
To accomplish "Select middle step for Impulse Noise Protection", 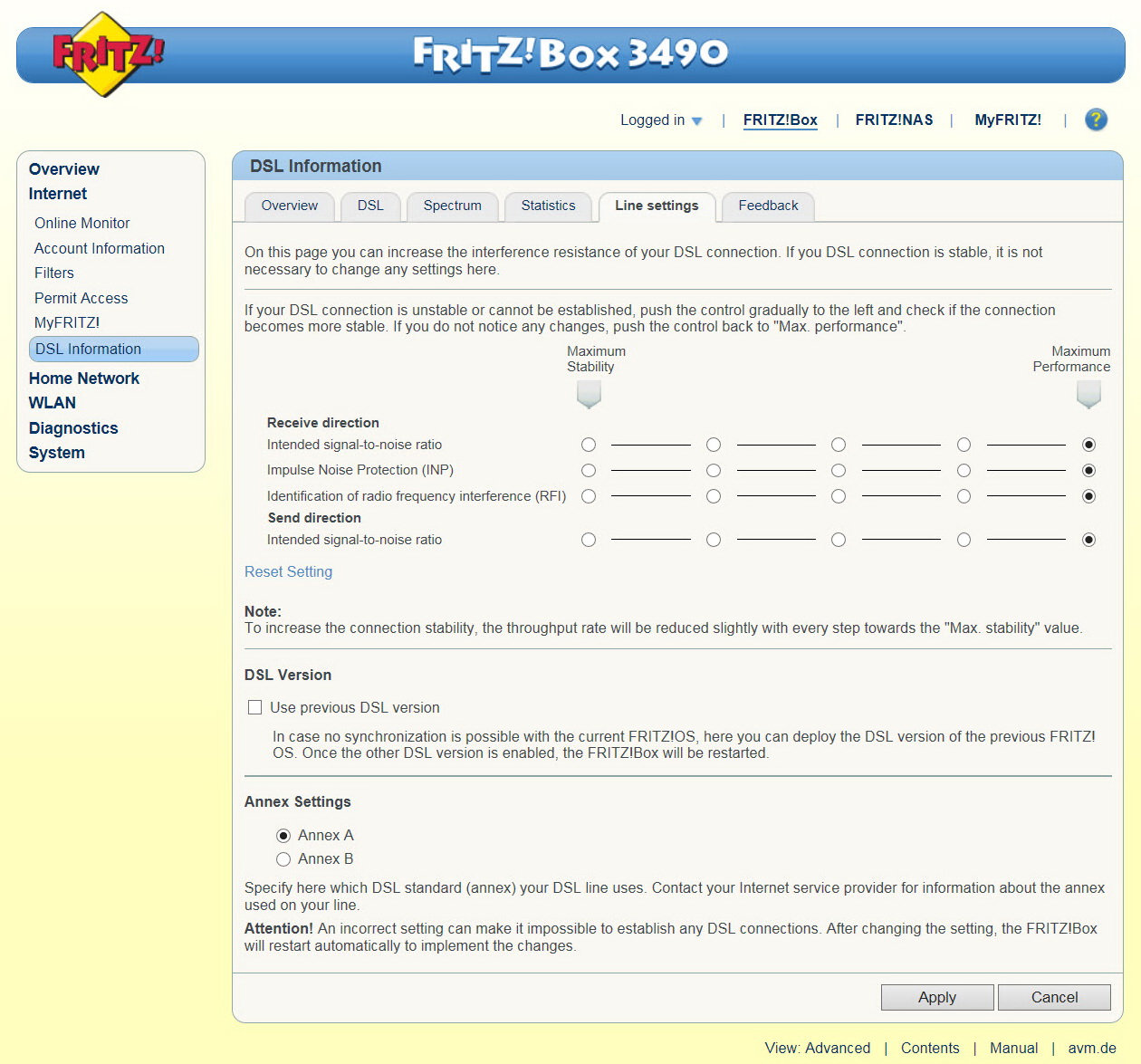I will (x=839, y=471).
